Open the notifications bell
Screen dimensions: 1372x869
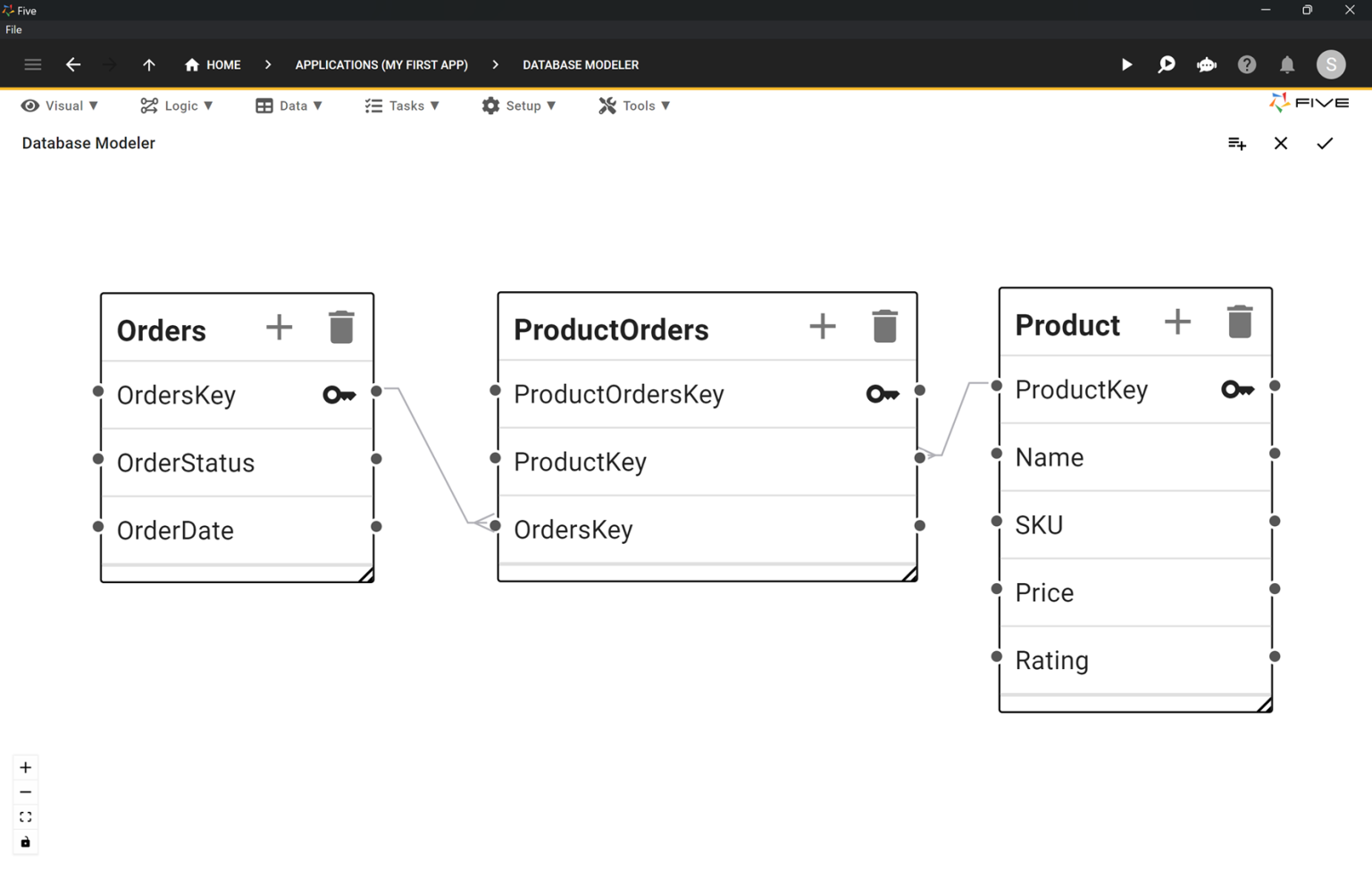1286,64
